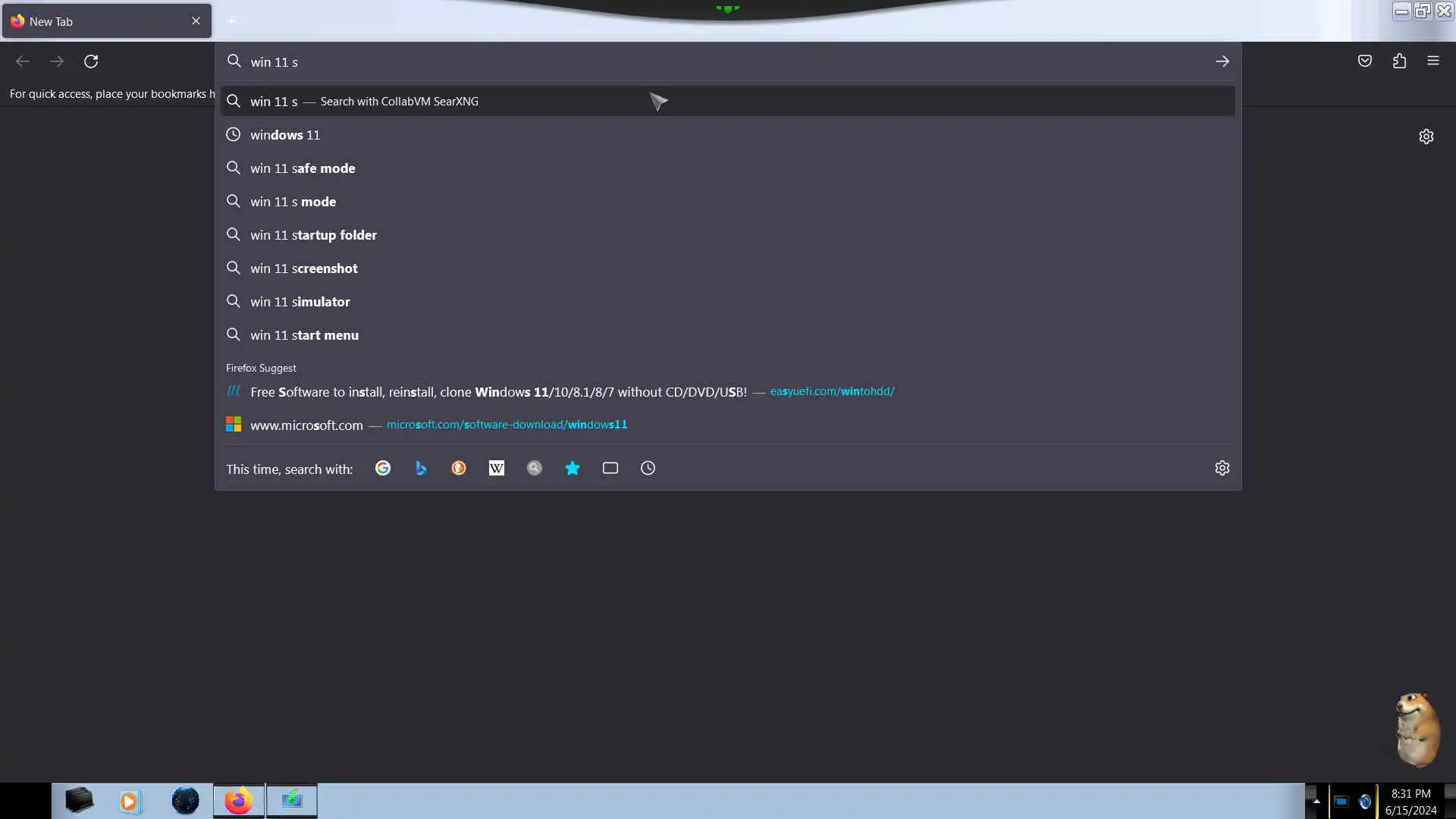Open the Pocket save icon
Viewport: 1456px width, 819px height.
[1365, 61]
